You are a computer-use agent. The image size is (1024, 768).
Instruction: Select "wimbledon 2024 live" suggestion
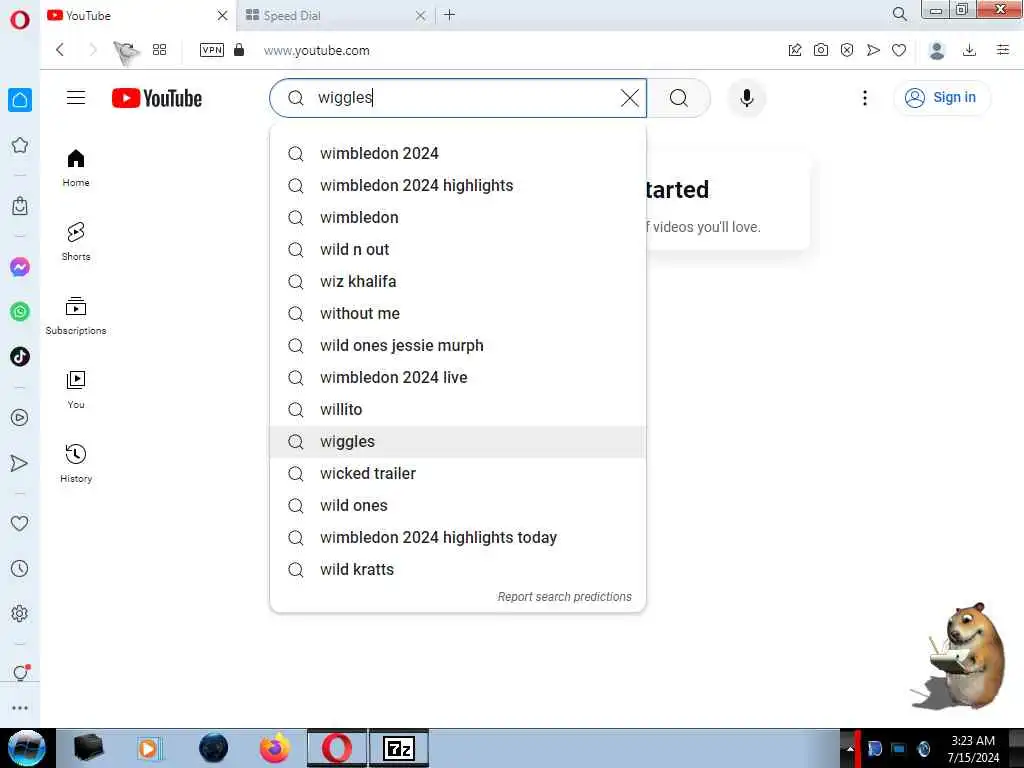pyautogui.click(x=457, y=377)
